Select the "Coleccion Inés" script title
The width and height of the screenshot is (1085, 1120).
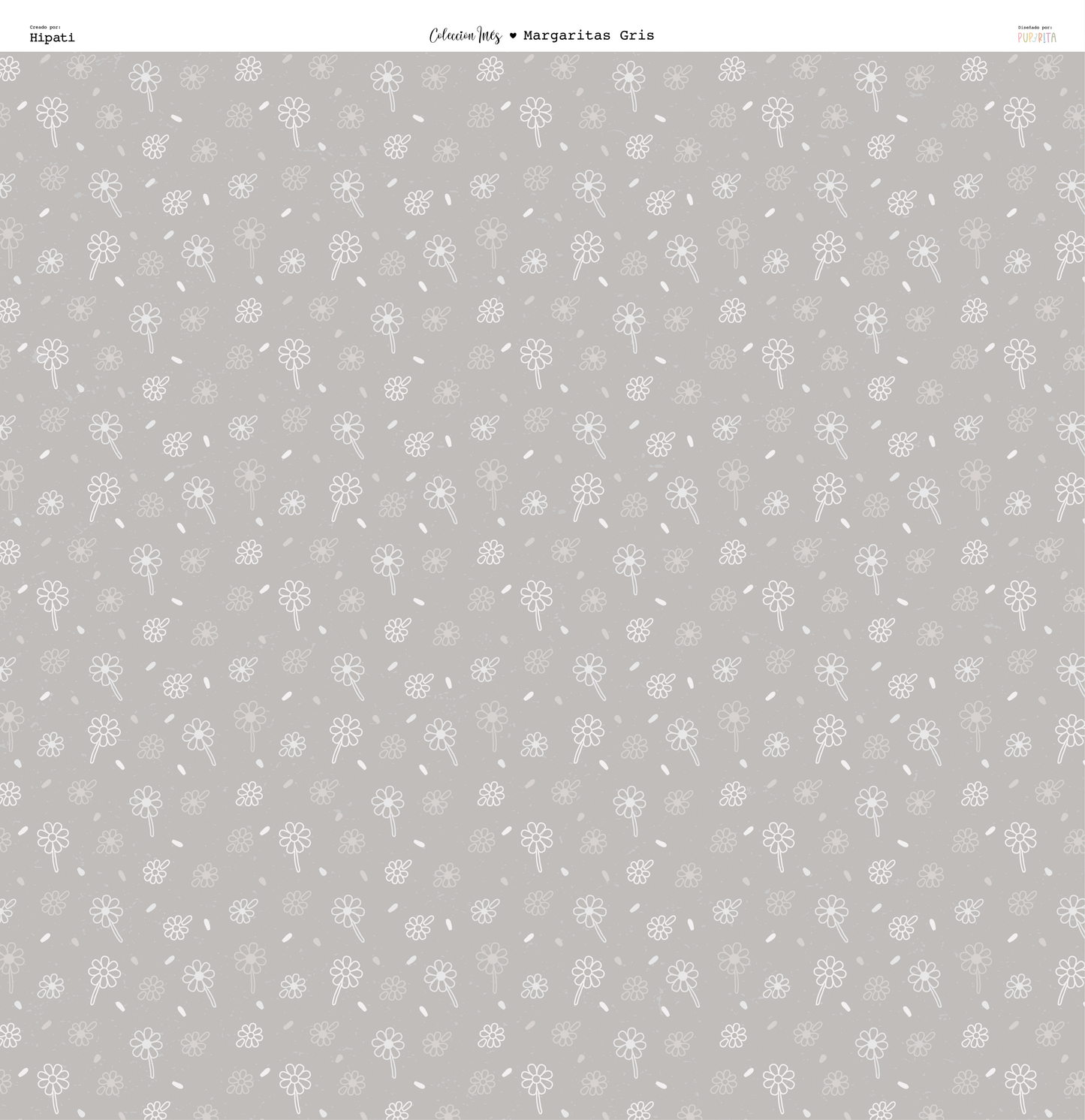(x=465, y=35)
